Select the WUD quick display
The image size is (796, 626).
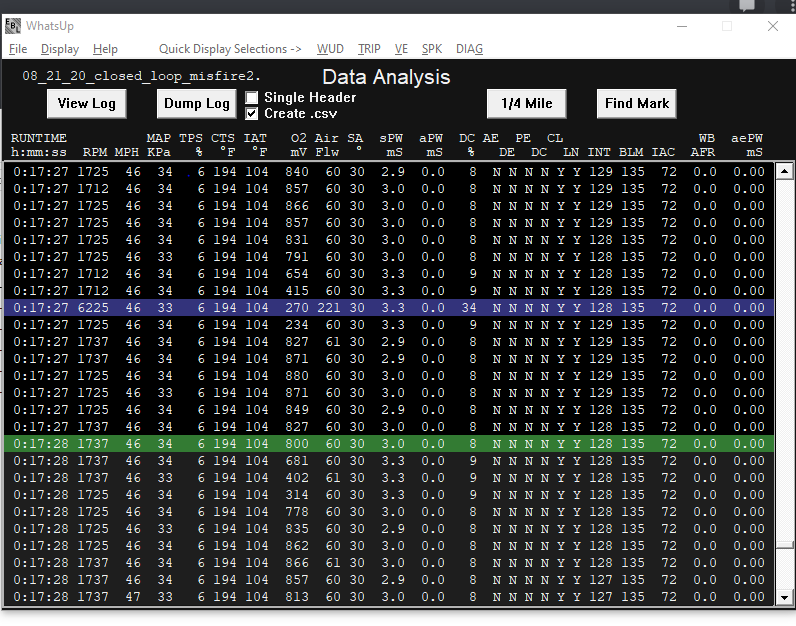tap(330, 49)
